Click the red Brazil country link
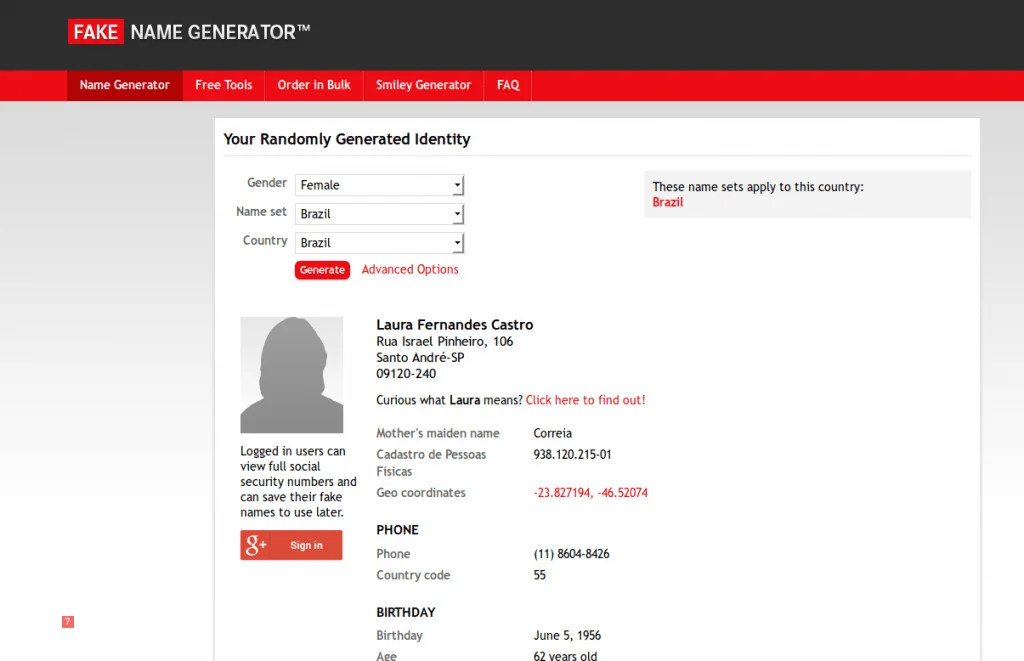Viewport: 1024px width, 661px height. 668,202
